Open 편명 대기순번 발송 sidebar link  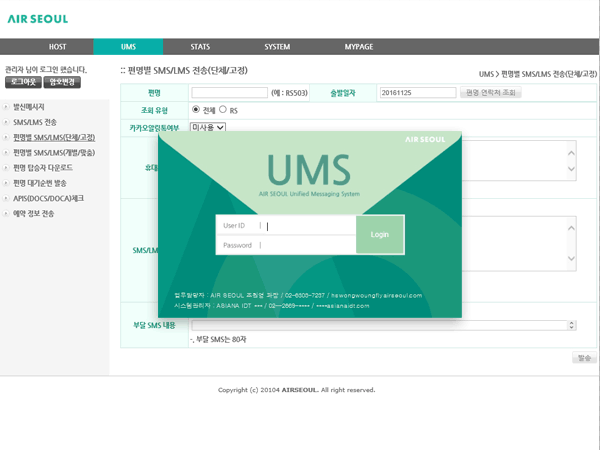40,183
